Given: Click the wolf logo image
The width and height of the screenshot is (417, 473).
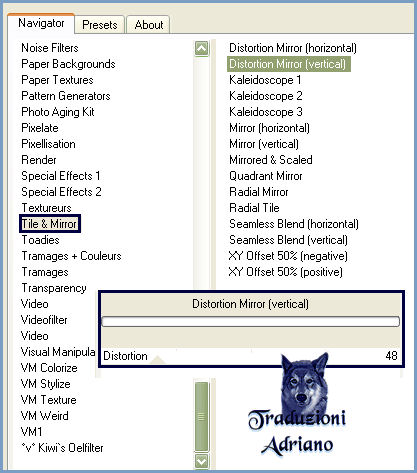Looking at the screenshot, I should click(x=304, y=383).
